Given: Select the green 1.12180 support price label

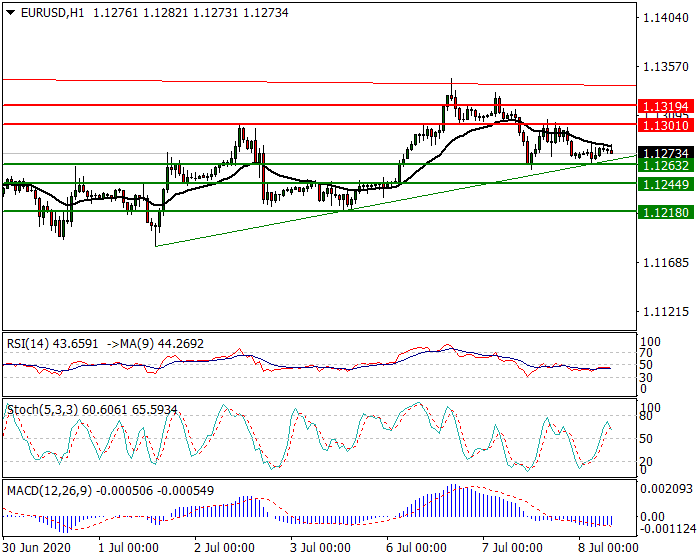Looking at the screenshot, I should 666,213.
